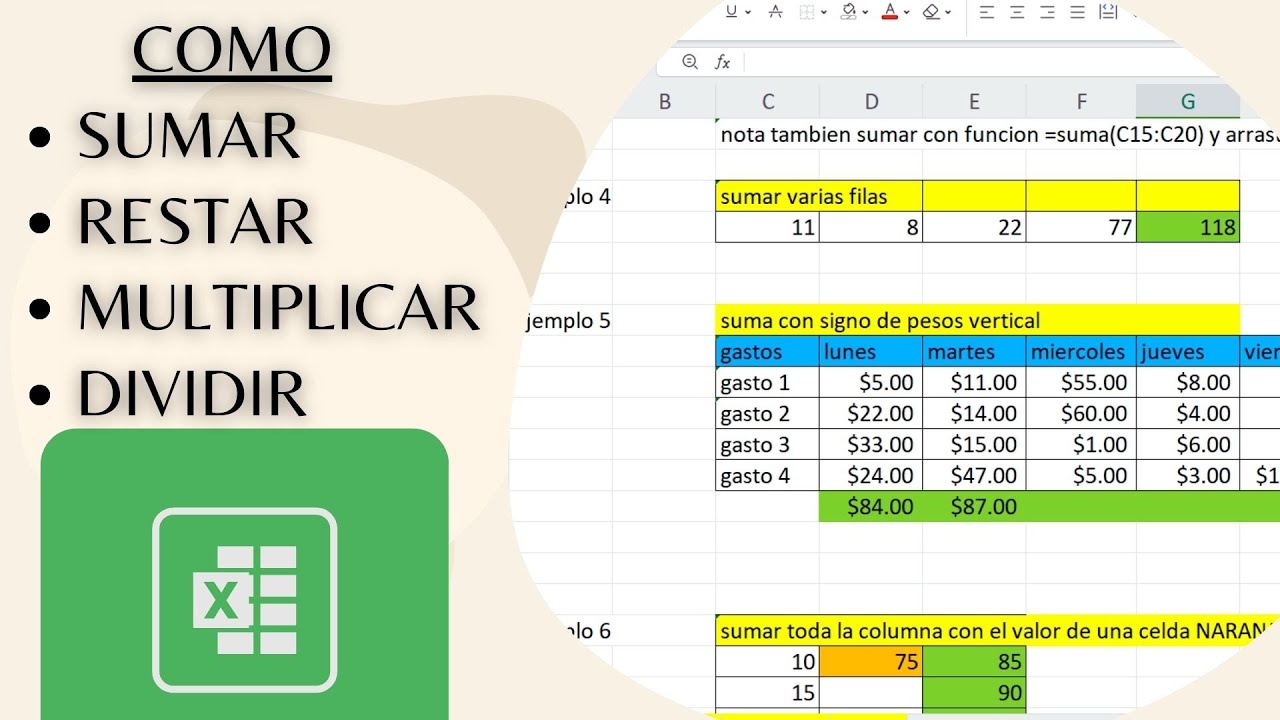Select the cell with value 10
This screenshot has width=1280, height=720.
click(768, 661)
